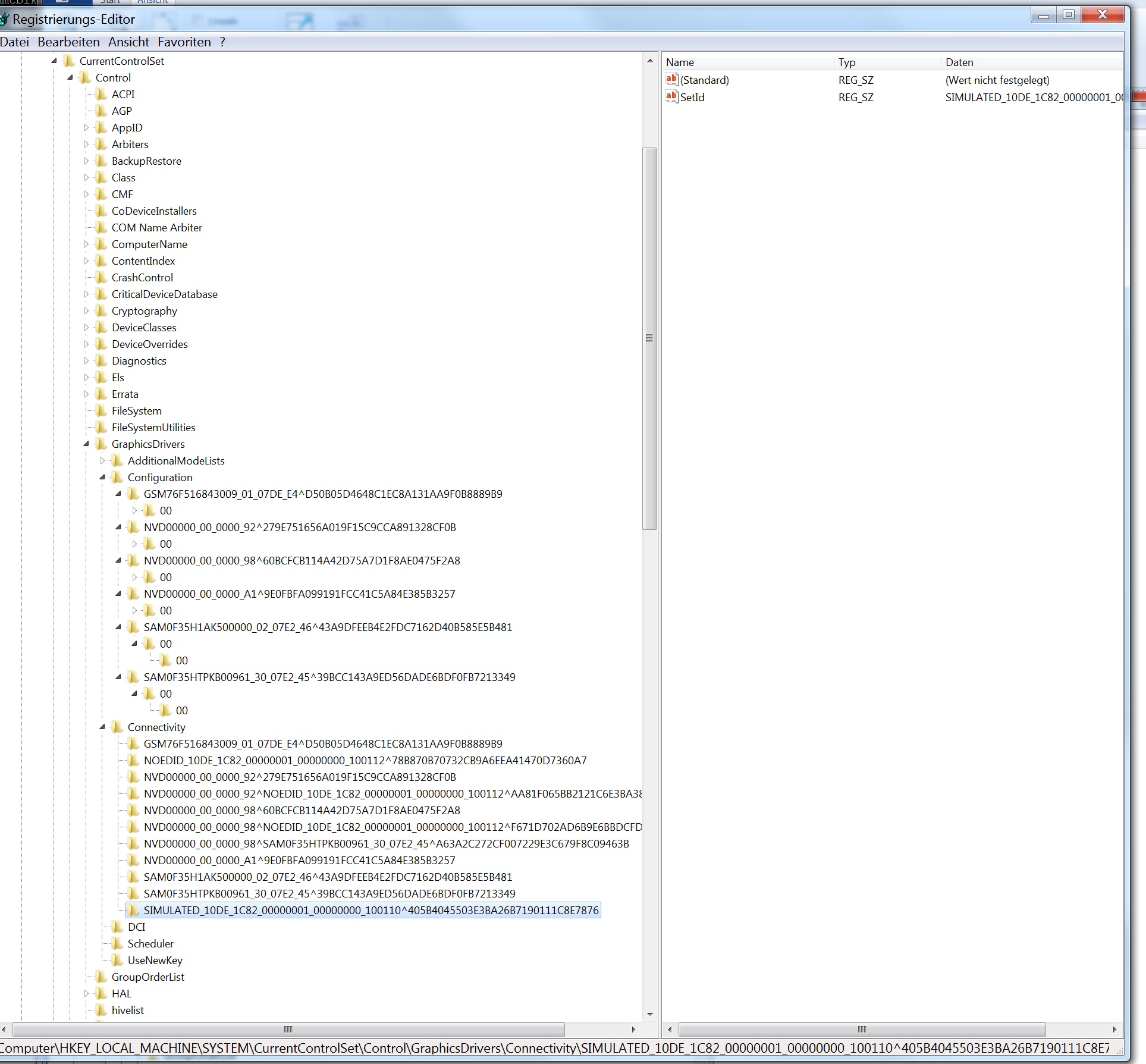Open the Bearbeiten menu
The image size is (1146, 1064).
click(68, 42)
